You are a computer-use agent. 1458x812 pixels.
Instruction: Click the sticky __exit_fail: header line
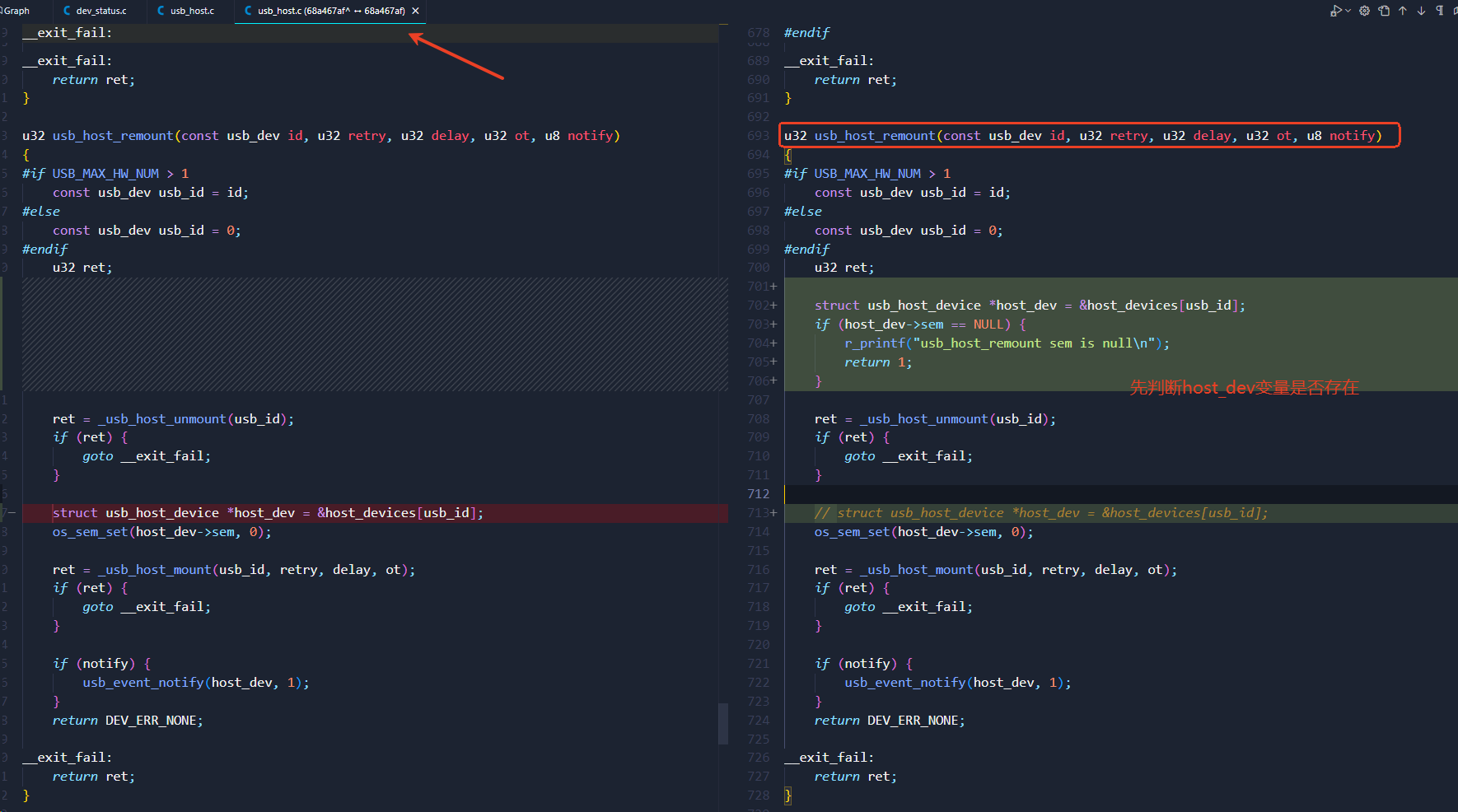pos(371,33)
